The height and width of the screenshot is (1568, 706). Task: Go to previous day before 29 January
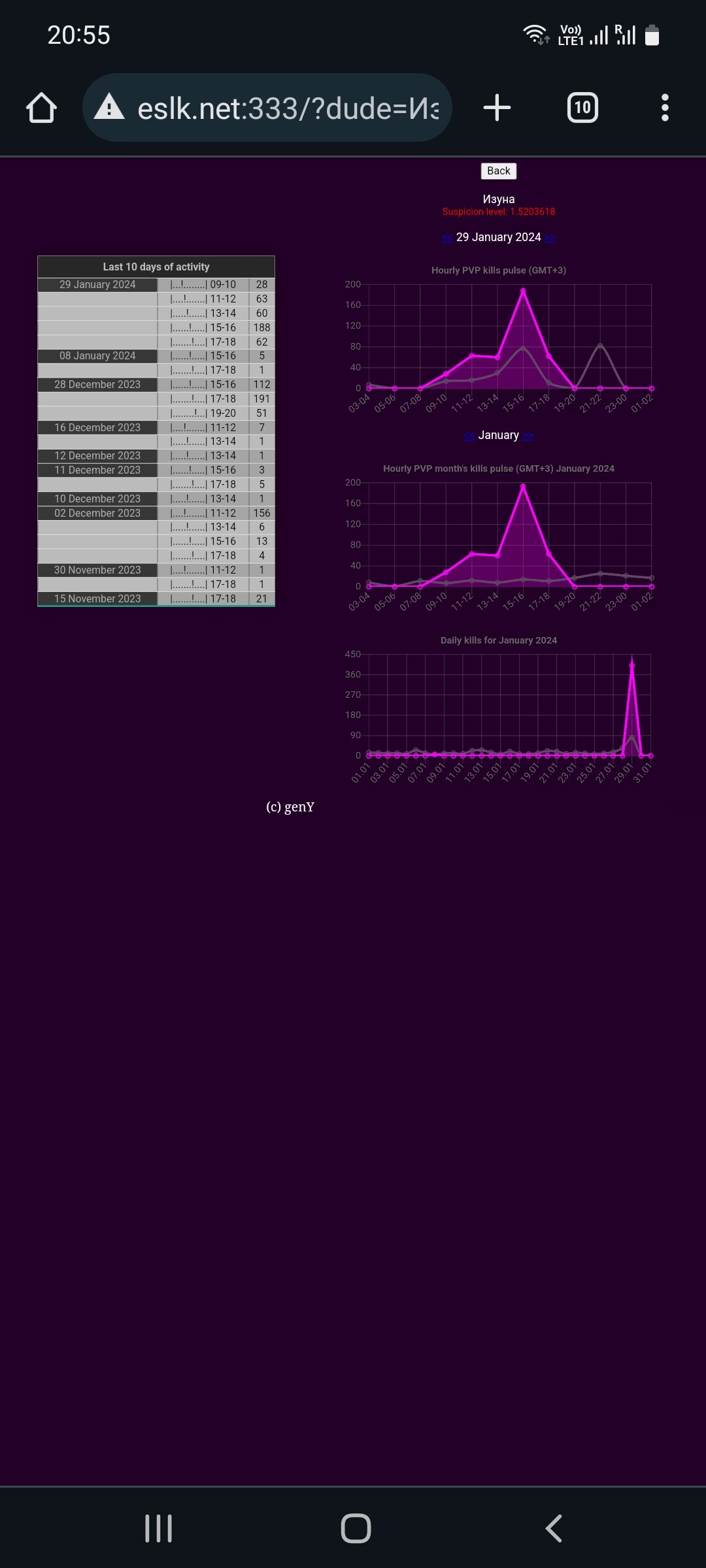(x=447, y=238)
